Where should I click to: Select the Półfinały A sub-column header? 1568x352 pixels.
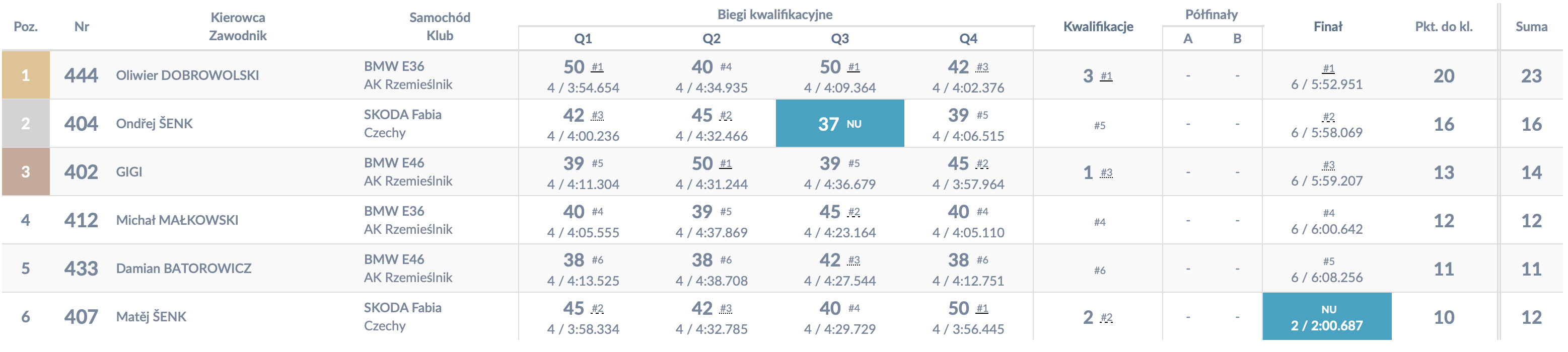(1187, 39)
